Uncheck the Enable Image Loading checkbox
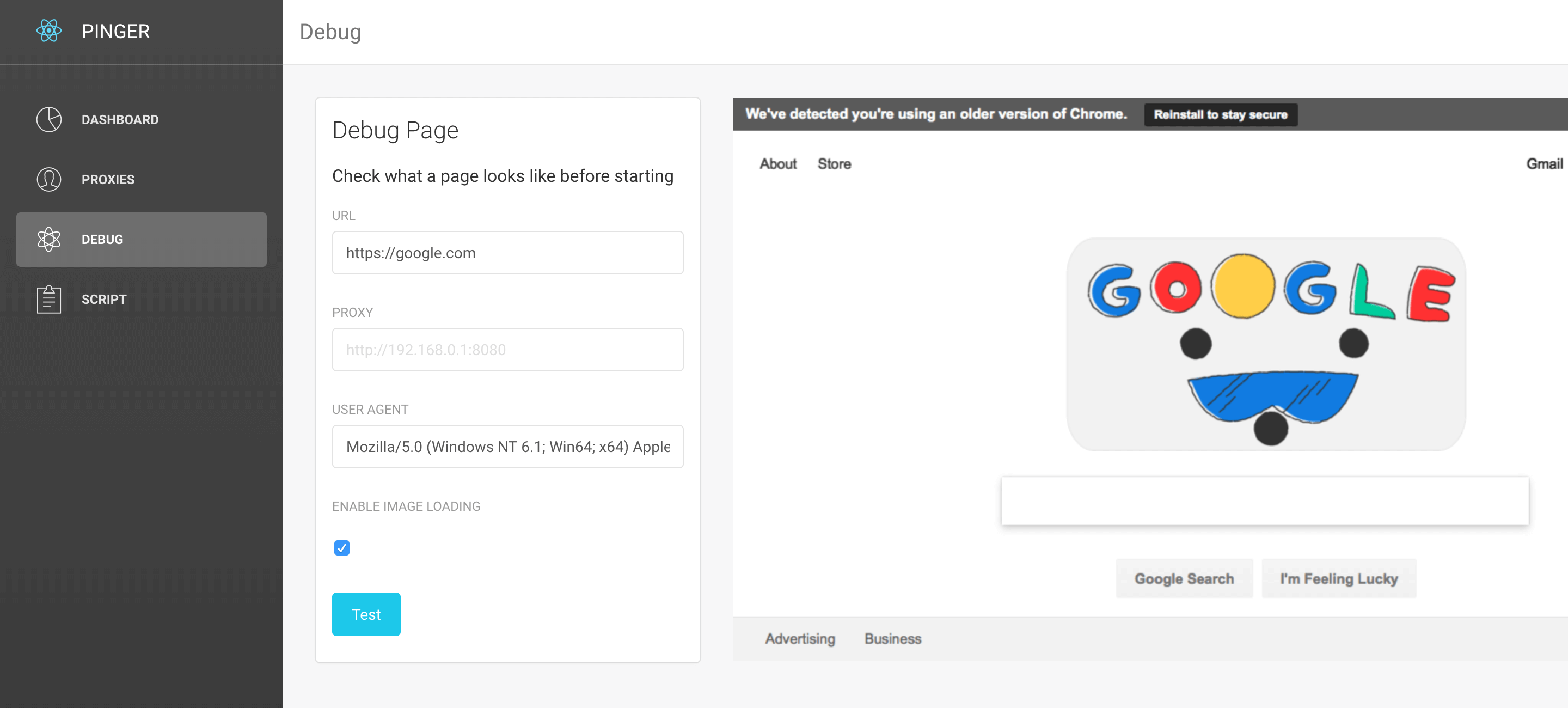1568x708 pixels. click(341, 548)
